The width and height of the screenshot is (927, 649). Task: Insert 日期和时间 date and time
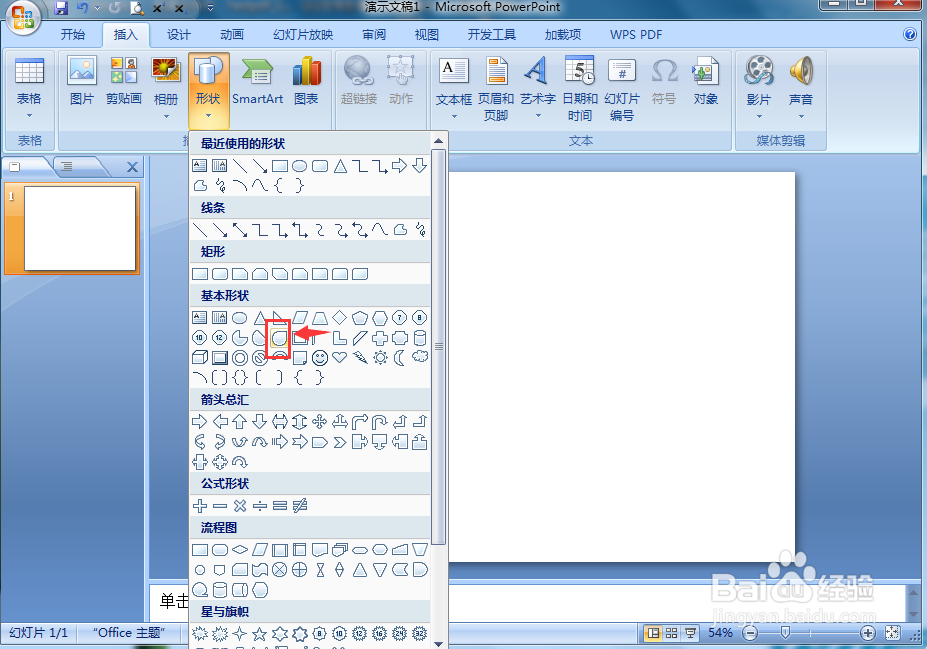click(x=580, y=89)
